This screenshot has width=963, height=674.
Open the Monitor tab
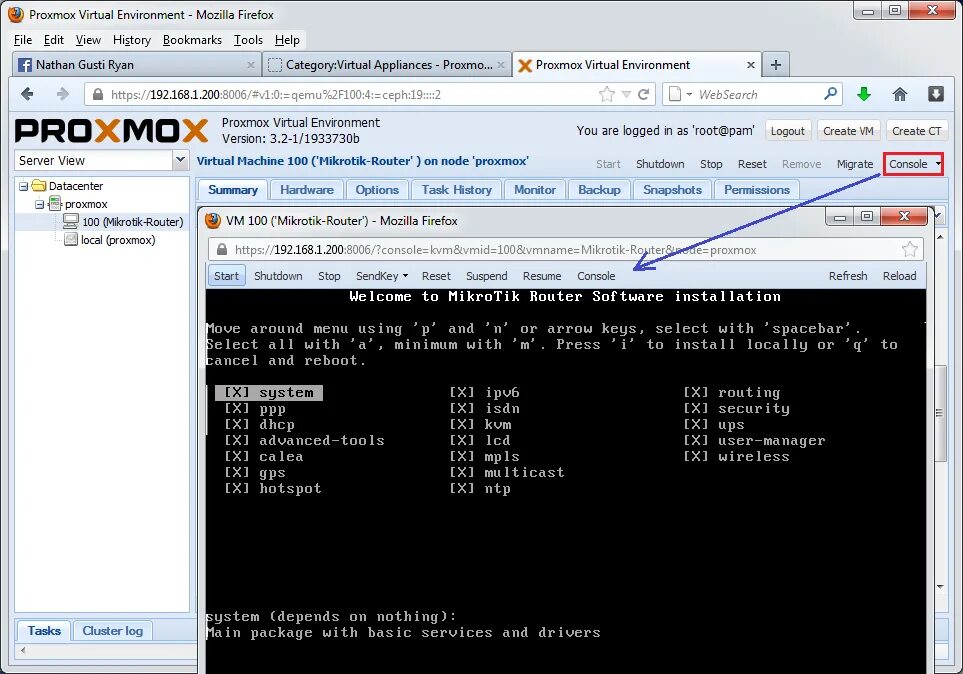(534, 190)
